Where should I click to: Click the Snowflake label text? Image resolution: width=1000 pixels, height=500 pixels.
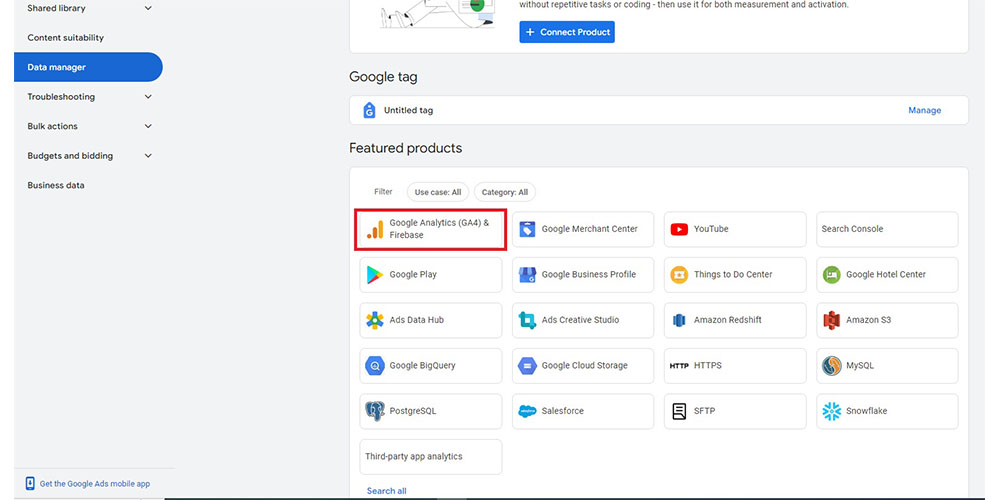866,411
